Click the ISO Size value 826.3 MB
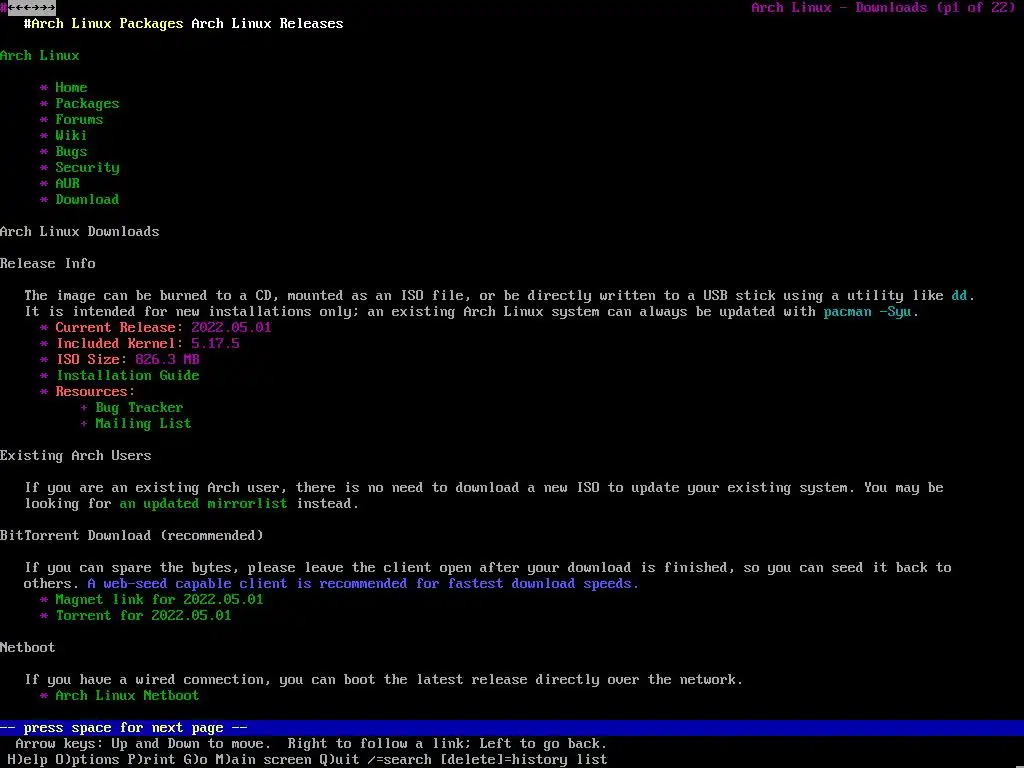Image resolution: width=1024 pixels, height=768 pixels. pos(167,359)
